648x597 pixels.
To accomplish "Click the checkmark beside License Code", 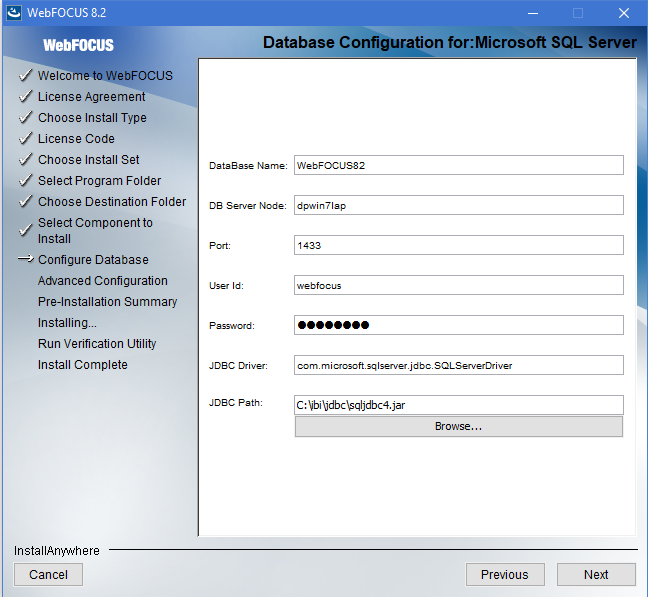I will coord(26,138).
